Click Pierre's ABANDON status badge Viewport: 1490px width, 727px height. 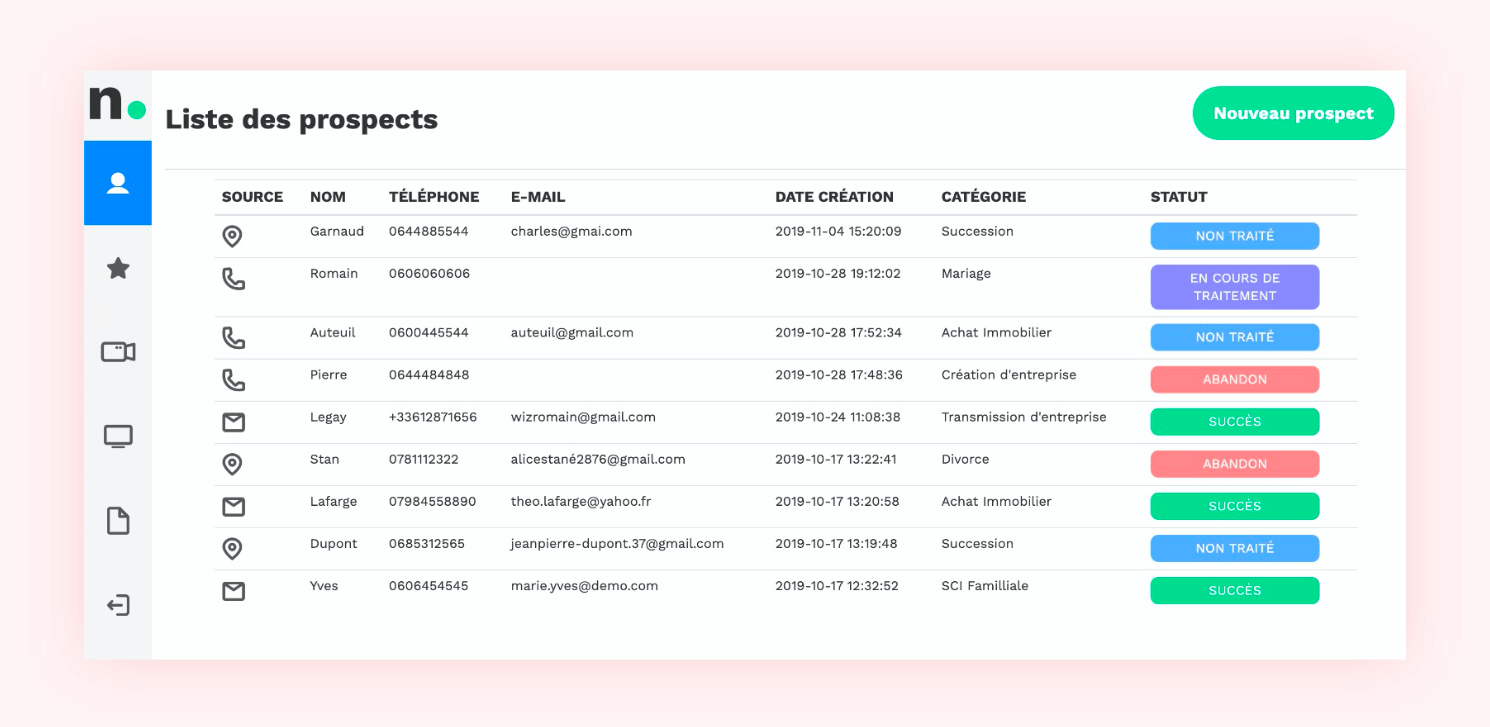point(1235,380)
